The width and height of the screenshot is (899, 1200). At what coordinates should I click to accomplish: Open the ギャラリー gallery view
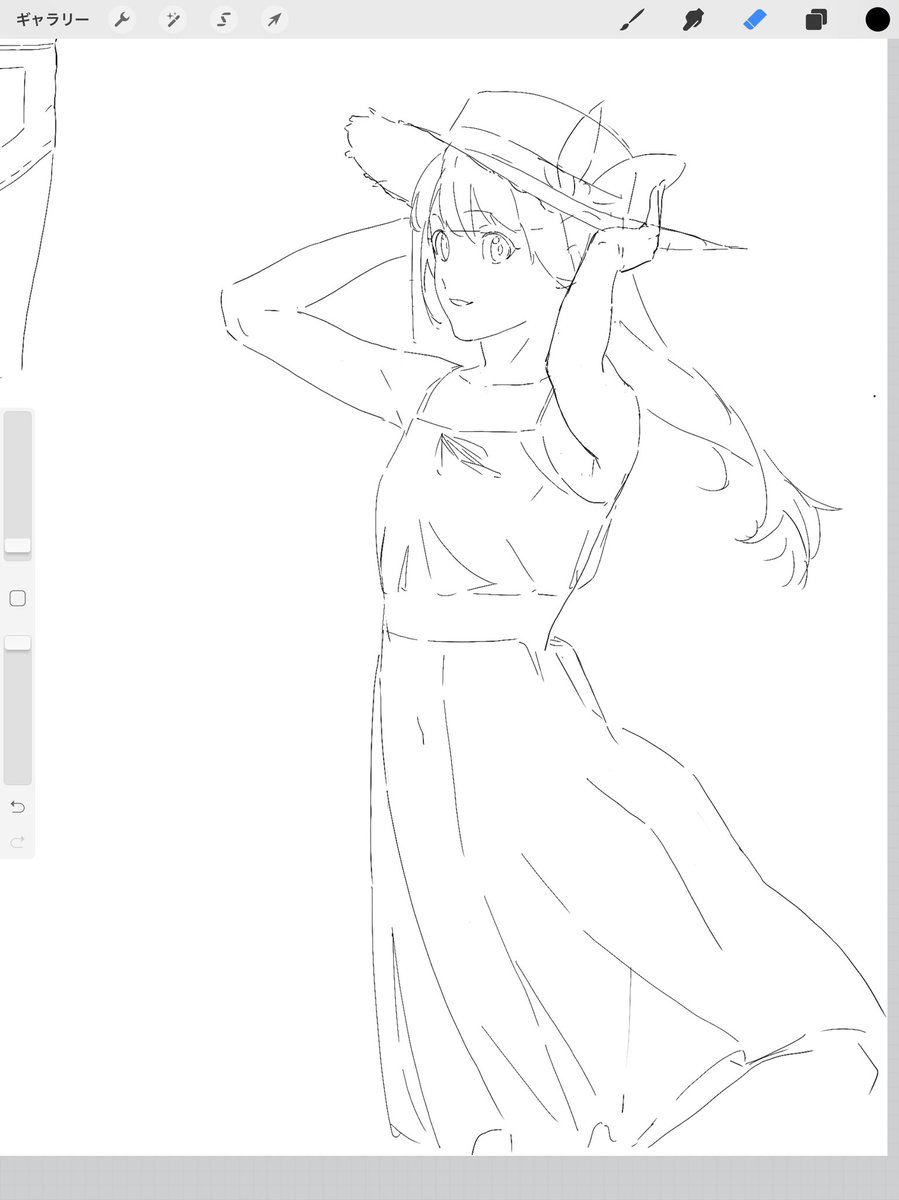click(x=52, y=20)
